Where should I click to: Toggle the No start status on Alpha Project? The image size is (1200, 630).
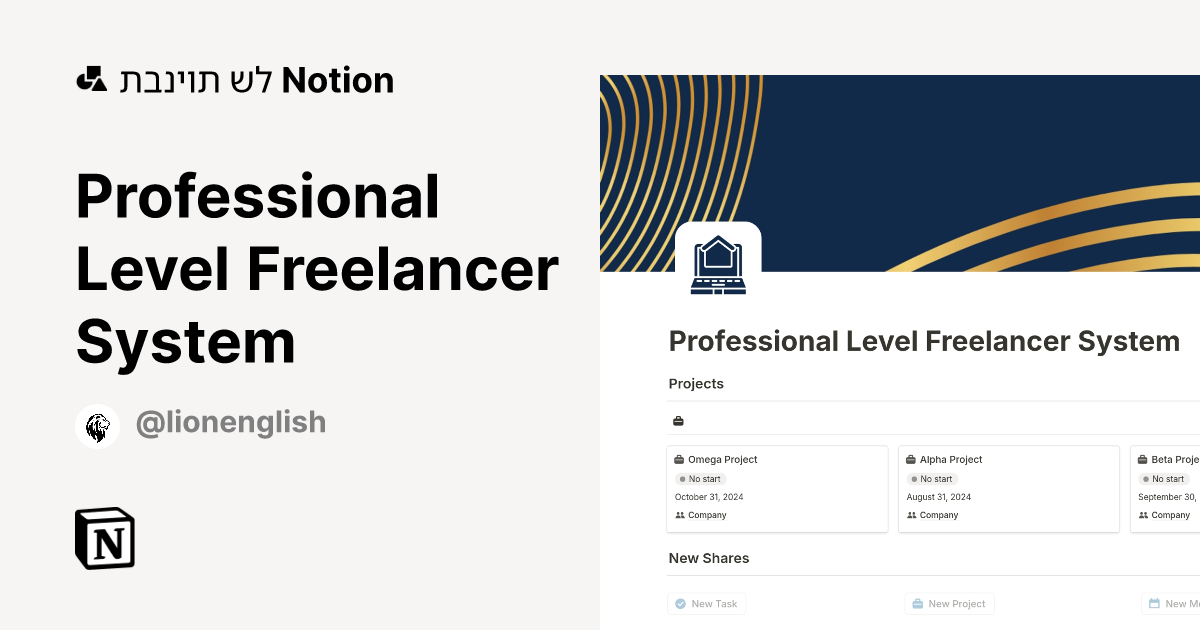tap(932, 479)
